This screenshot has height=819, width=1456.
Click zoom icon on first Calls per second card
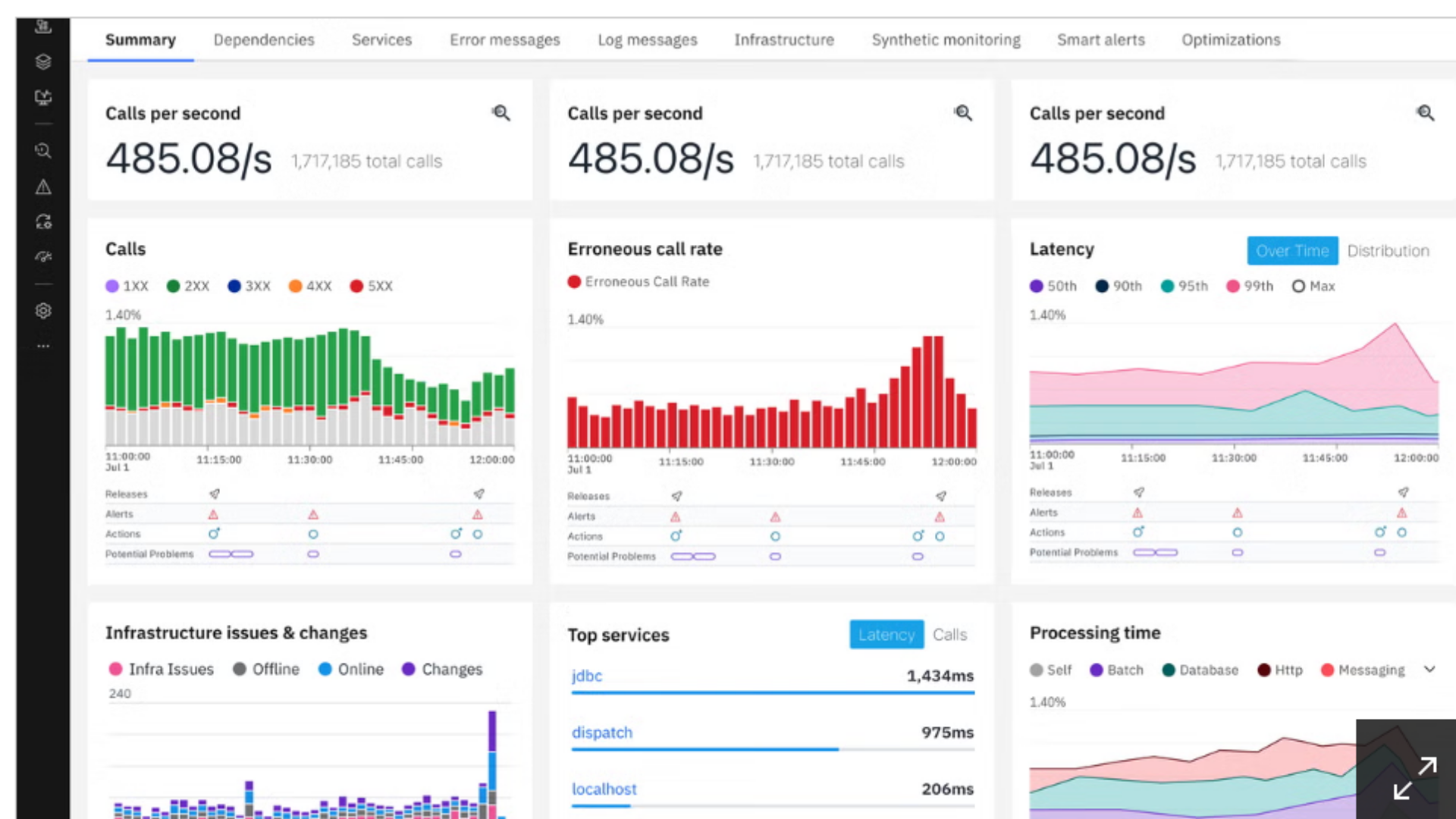[501, 113]
